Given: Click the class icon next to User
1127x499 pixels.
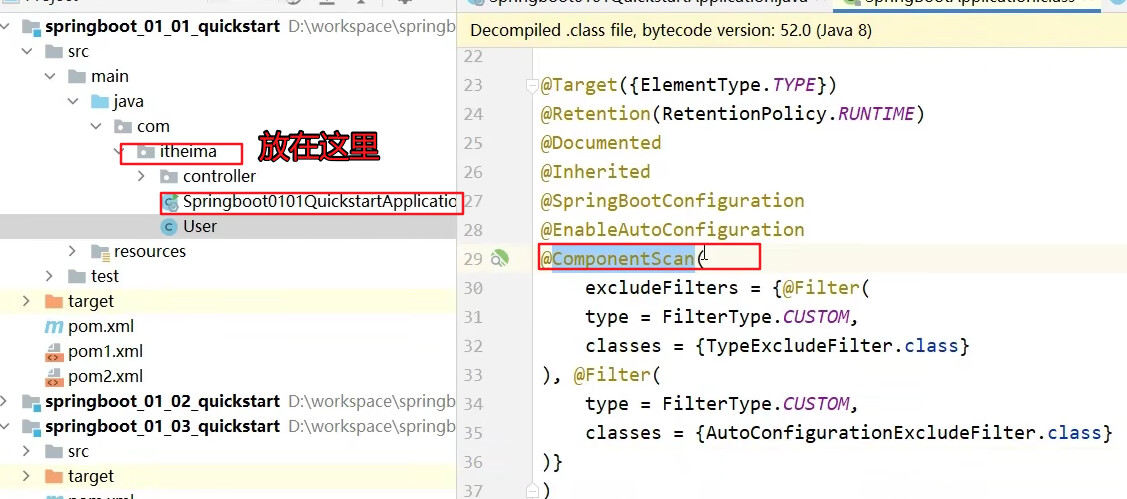Looking at the screenshot, I should click(169, 226).
